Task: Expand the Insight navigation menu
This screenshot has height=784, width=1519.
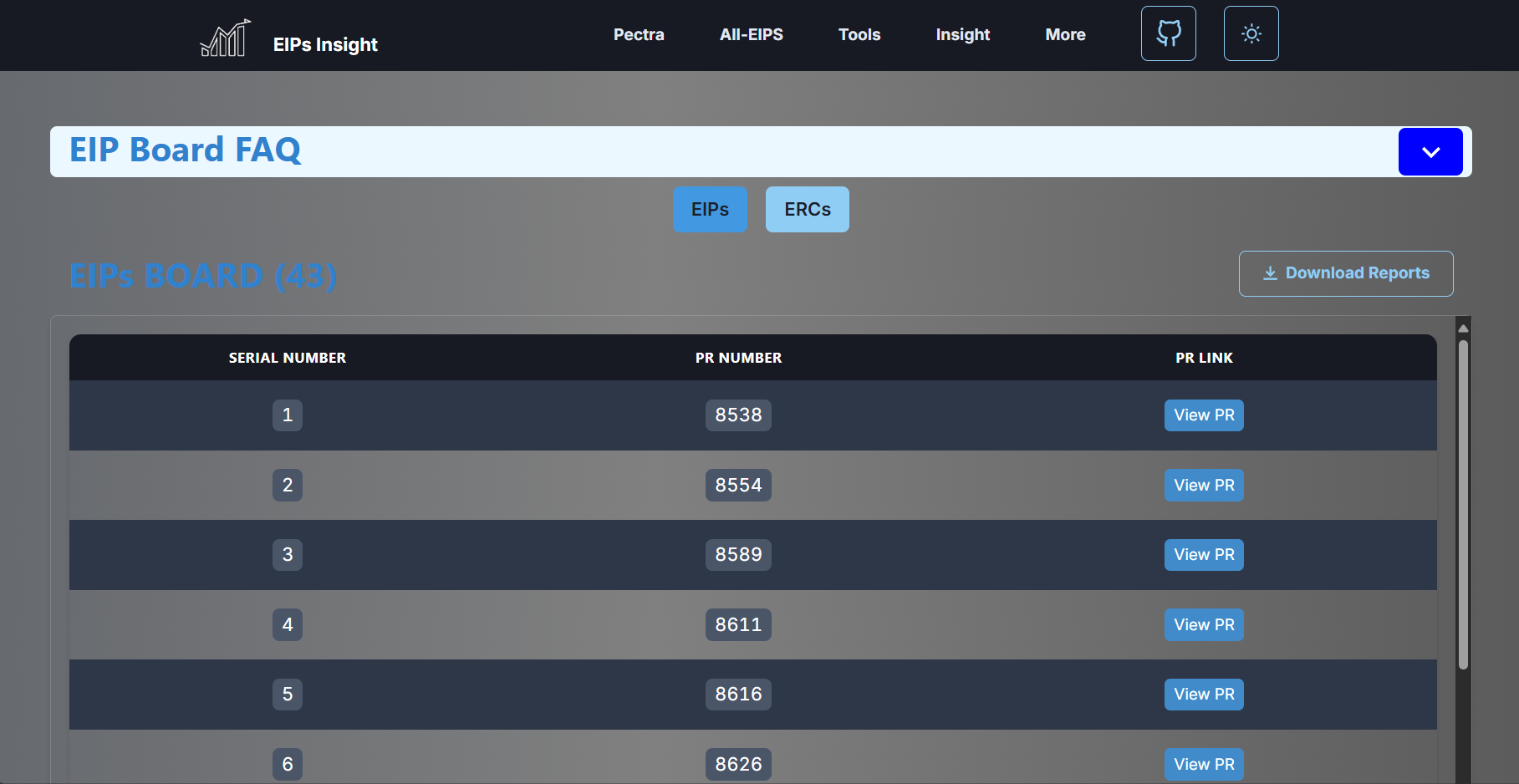Action: [962, 34]
